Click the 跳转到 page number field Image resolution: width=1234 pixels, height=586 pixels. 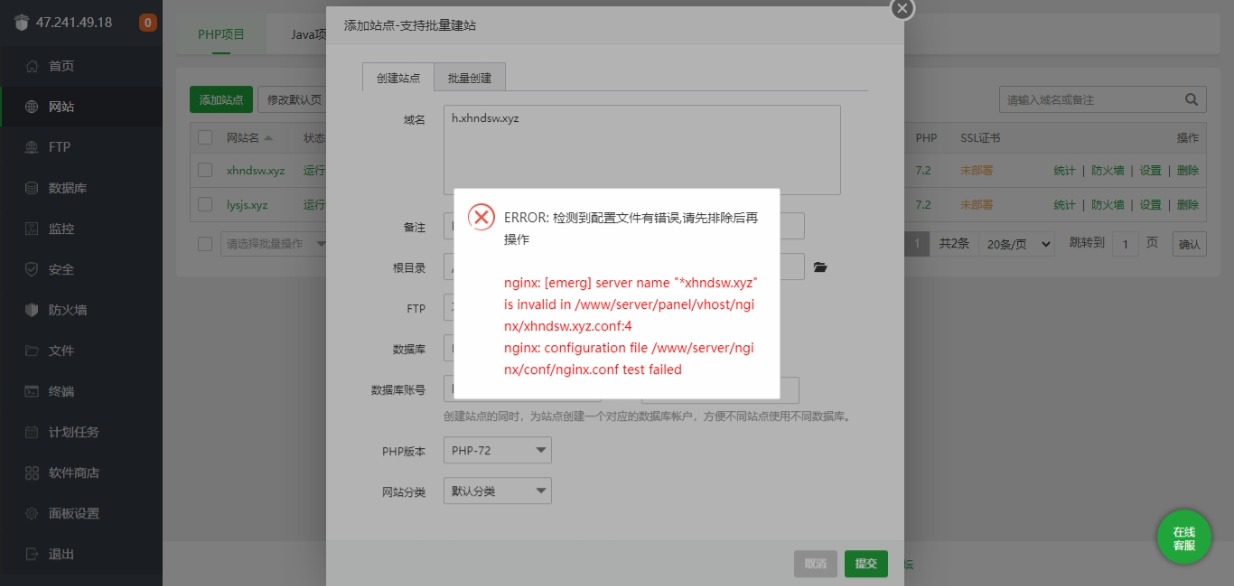pos(1125,244)
